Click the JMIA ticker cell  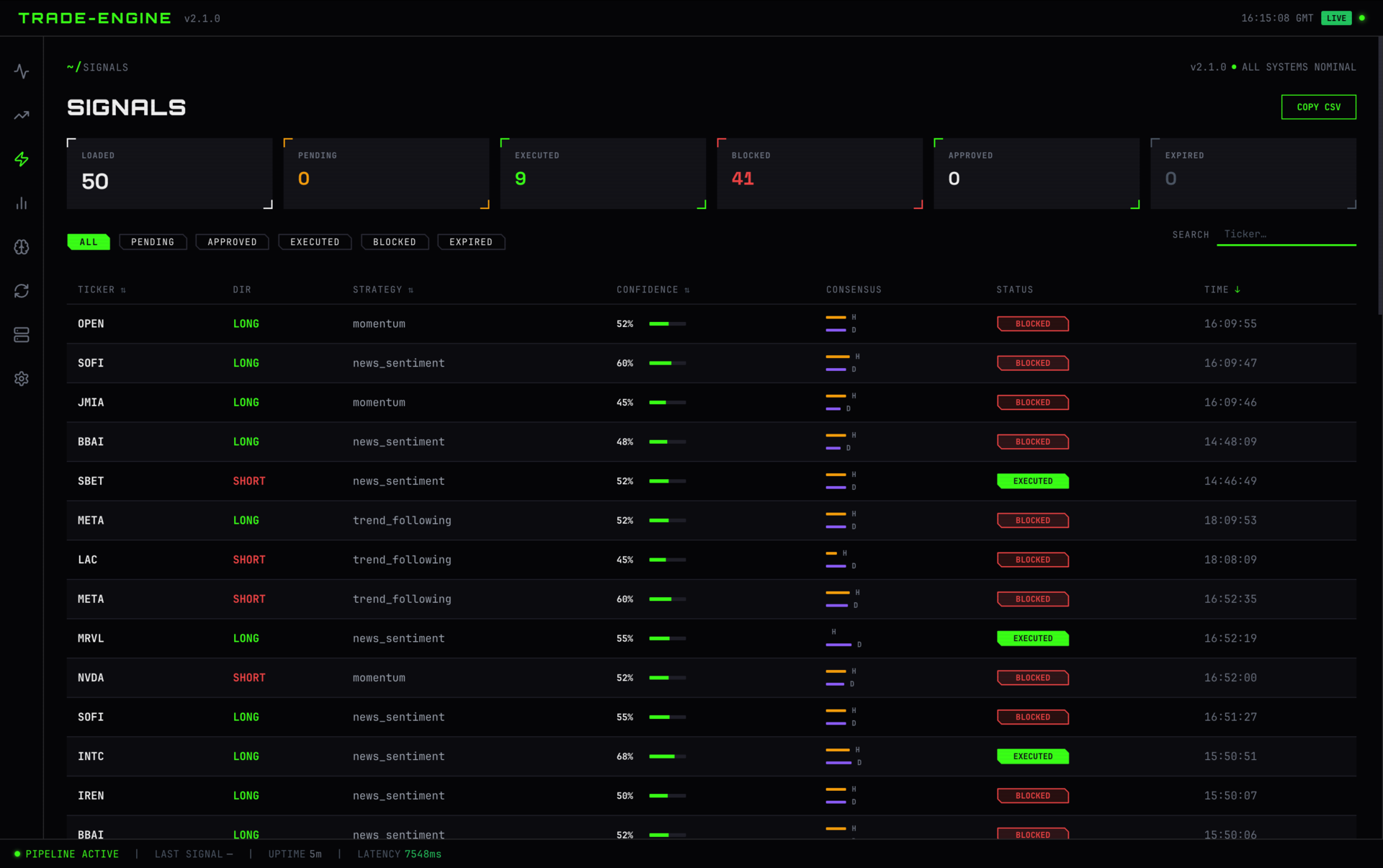91,403
